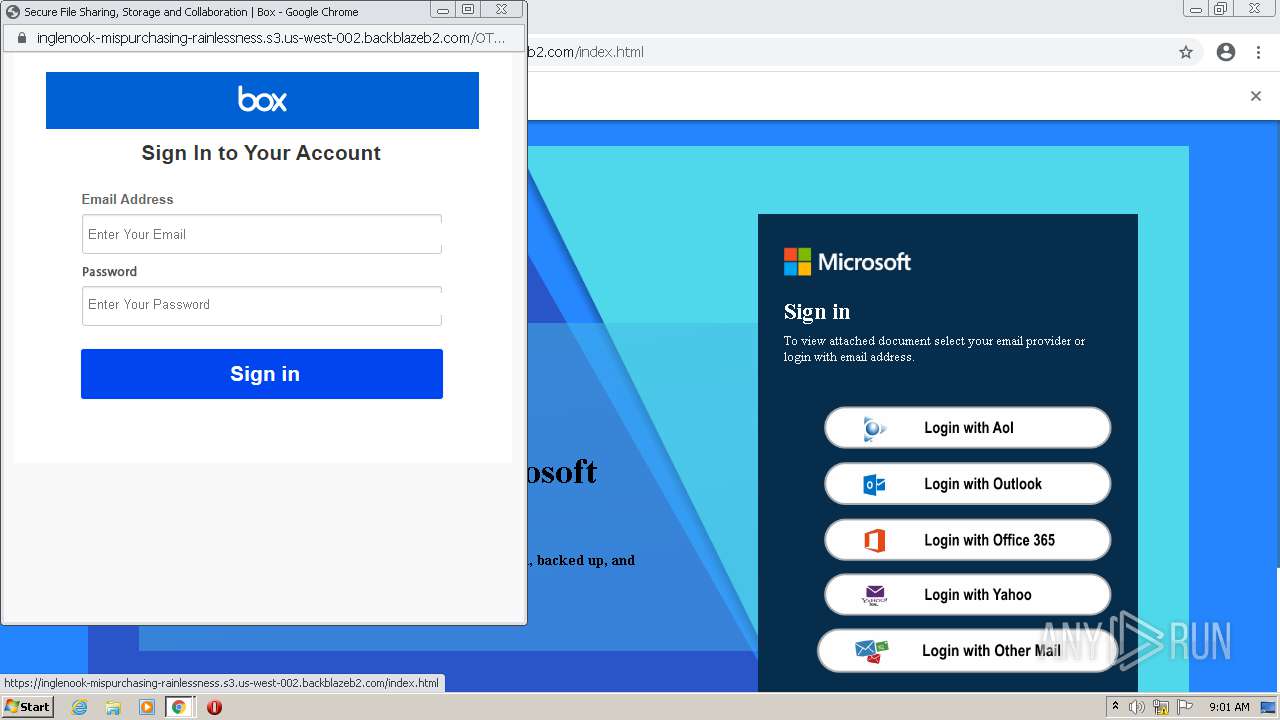This screenshot has width=1280, height=720.
Task: Click the padlock icon in popup address bar
Action: point(21,38)
